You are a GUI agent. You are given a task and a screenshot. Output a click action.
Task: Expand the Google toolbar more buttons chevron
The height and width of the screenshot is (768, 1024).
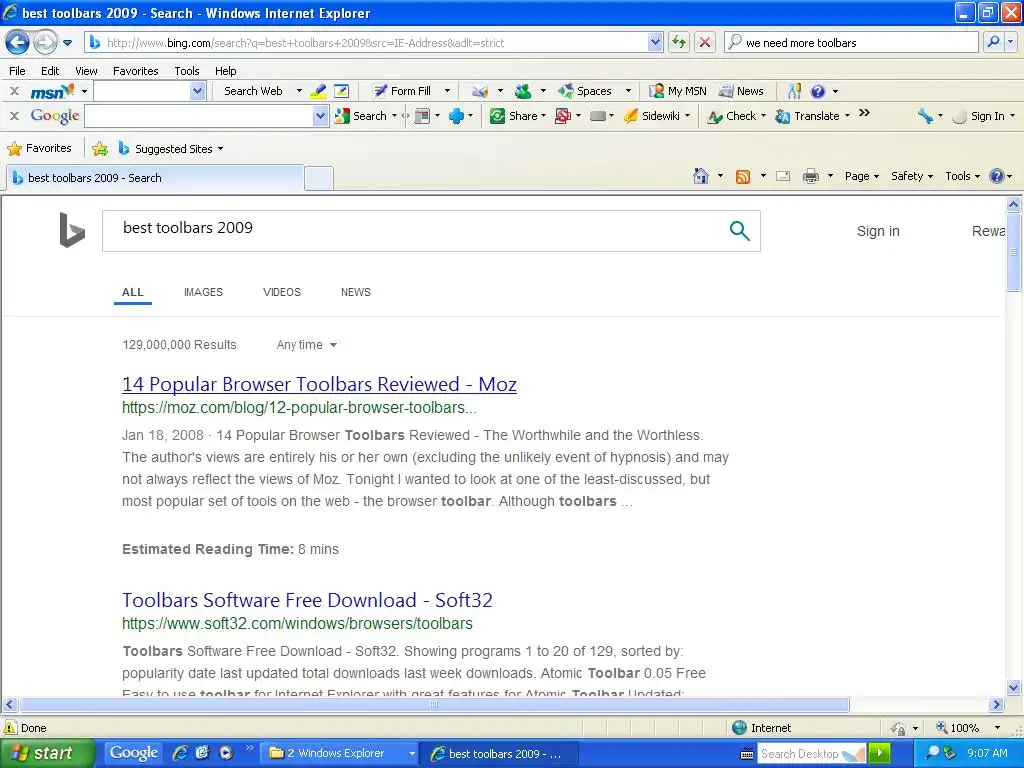pyautogui.click(x=865, y=113)
